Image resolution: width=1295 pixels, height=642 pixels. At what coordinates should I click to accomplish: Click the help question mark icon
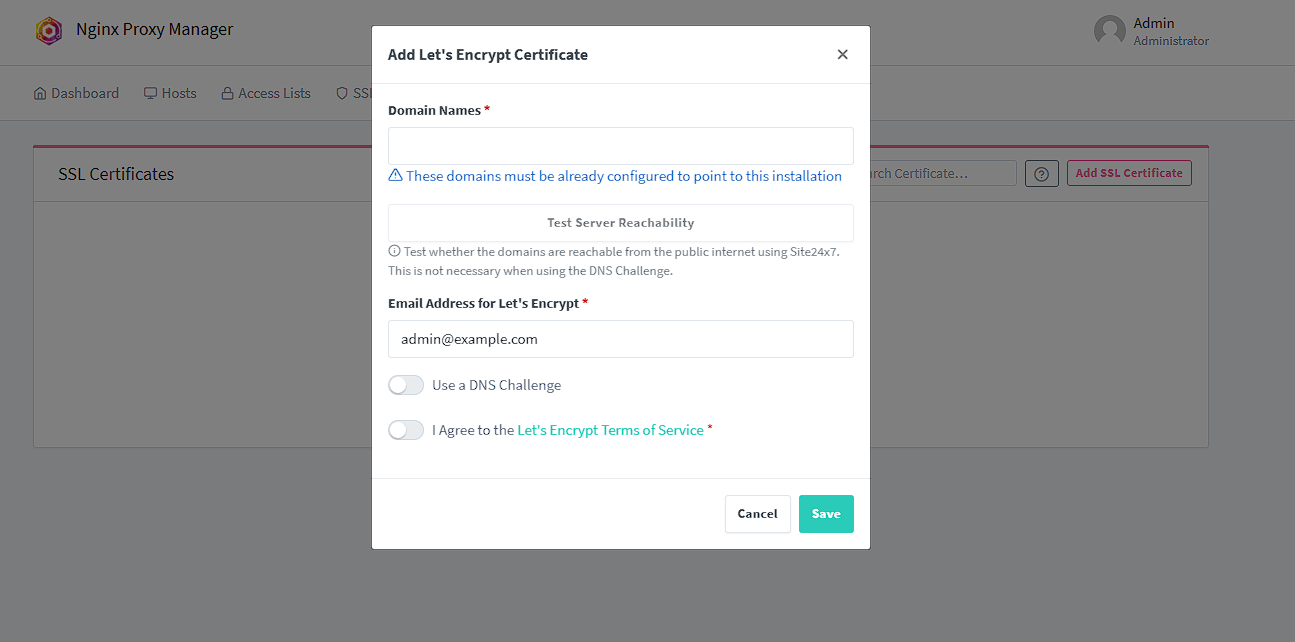(1041, 174)
